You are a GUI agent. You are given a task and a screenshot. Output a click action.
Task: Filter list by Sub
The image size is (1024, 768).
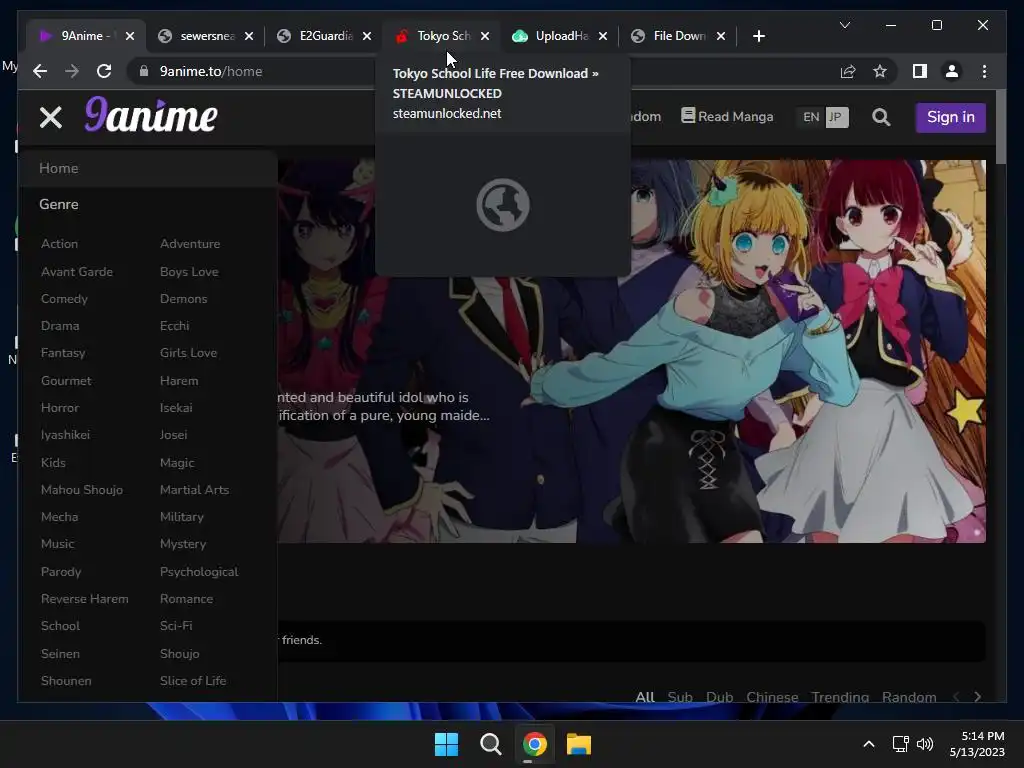pos(680,697)
